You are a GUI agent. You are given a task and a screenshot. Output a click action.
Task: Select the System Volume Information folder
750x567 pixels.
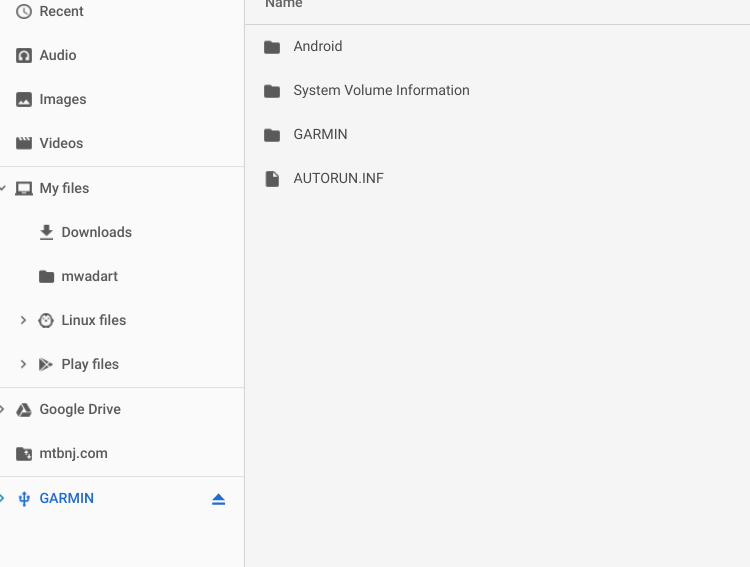coord(381,91)
